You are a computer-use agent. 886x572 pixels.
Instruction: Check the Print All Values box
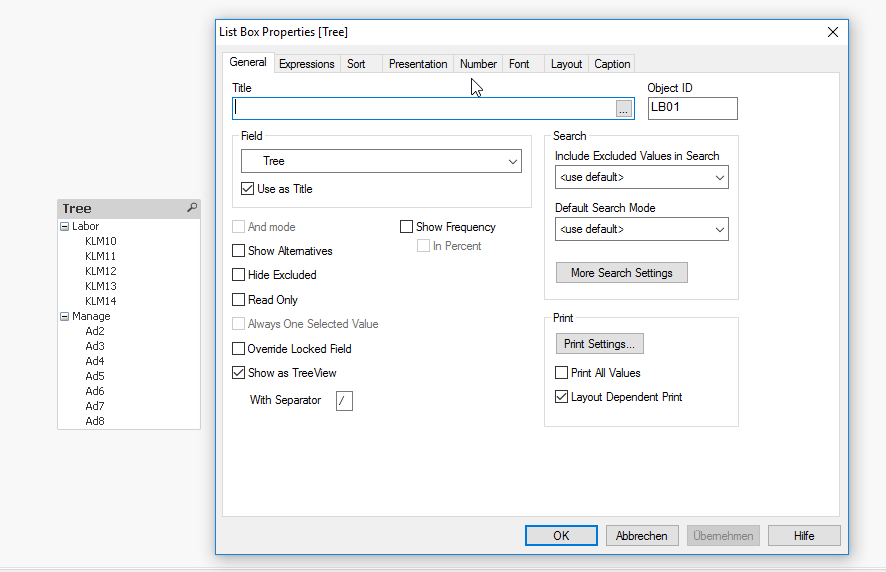pyautogui.click(x=562, y=373)
